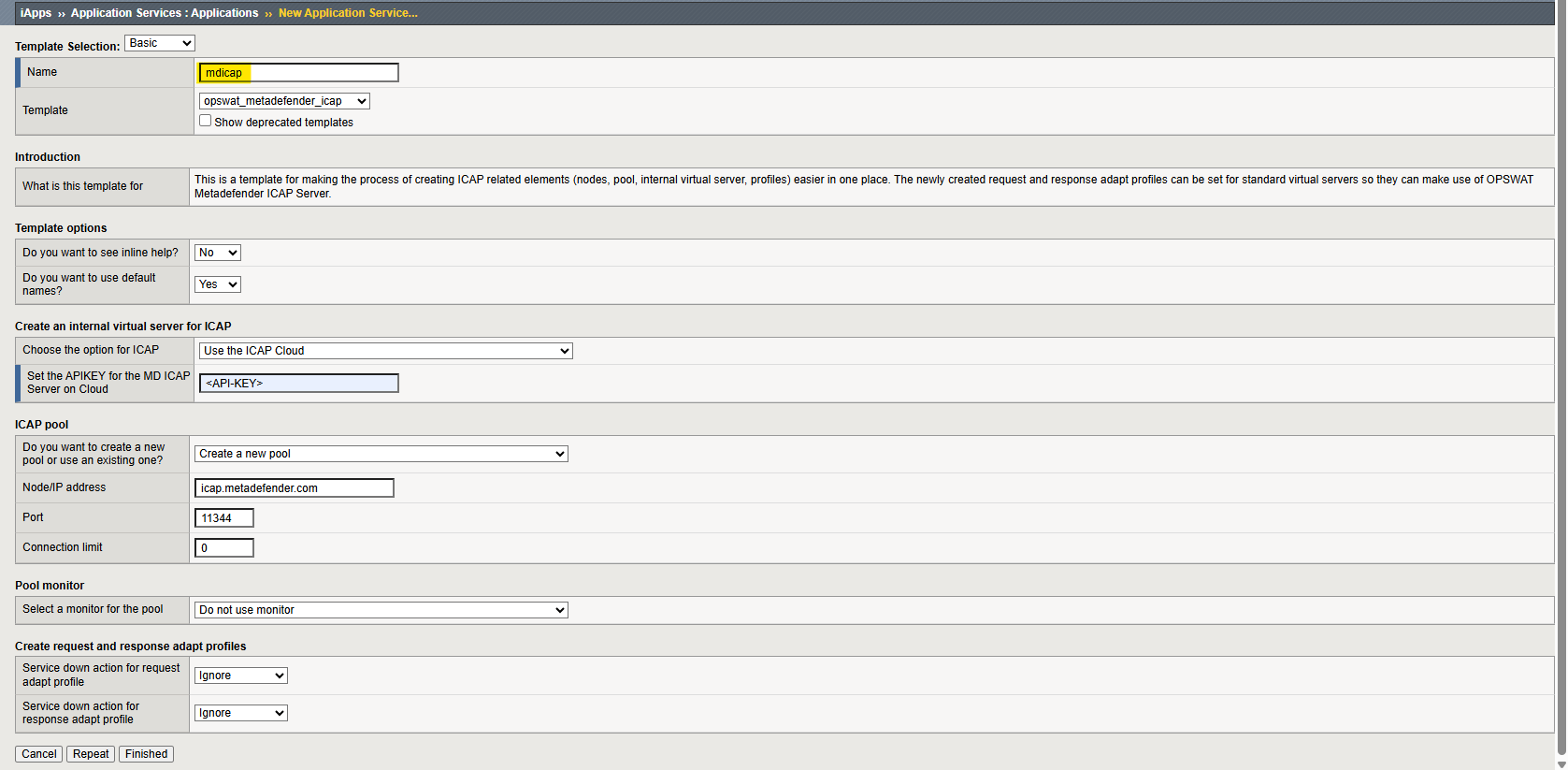Click the Template options heading

(x=61, y=228)
